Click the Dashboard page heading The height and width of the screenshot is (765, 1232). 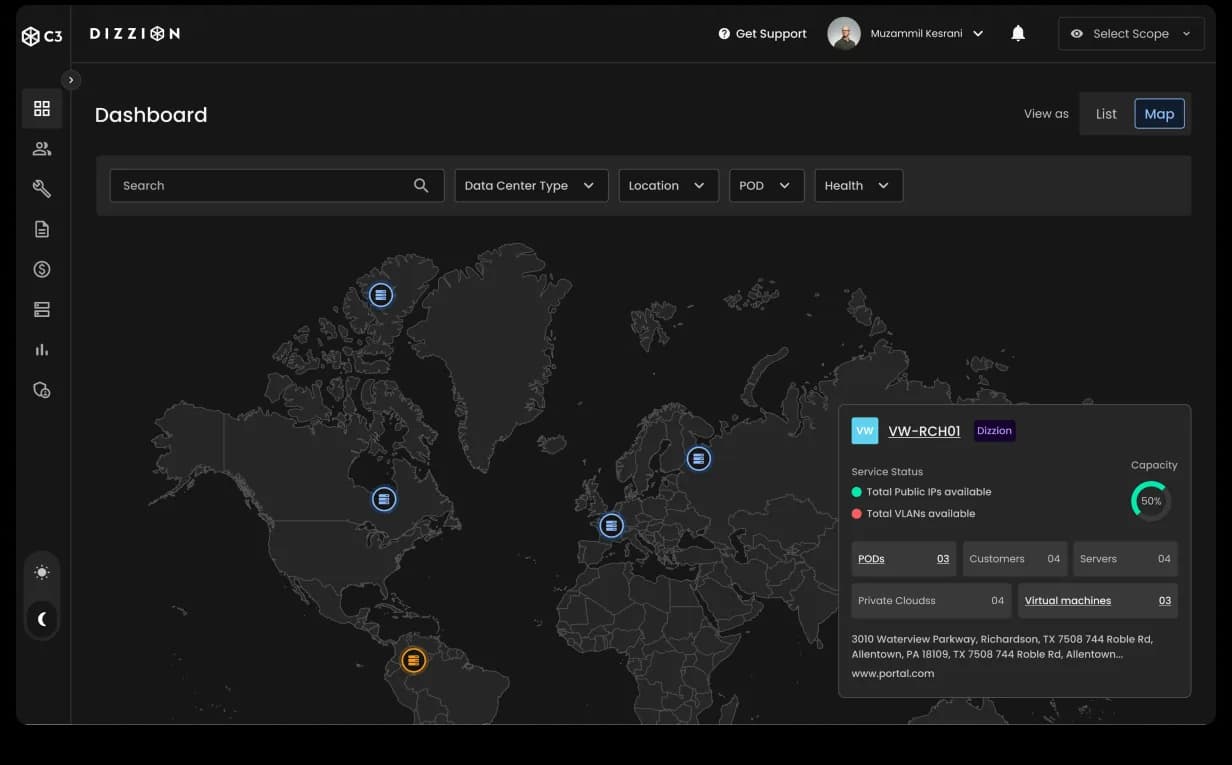(x=151, y=115)
